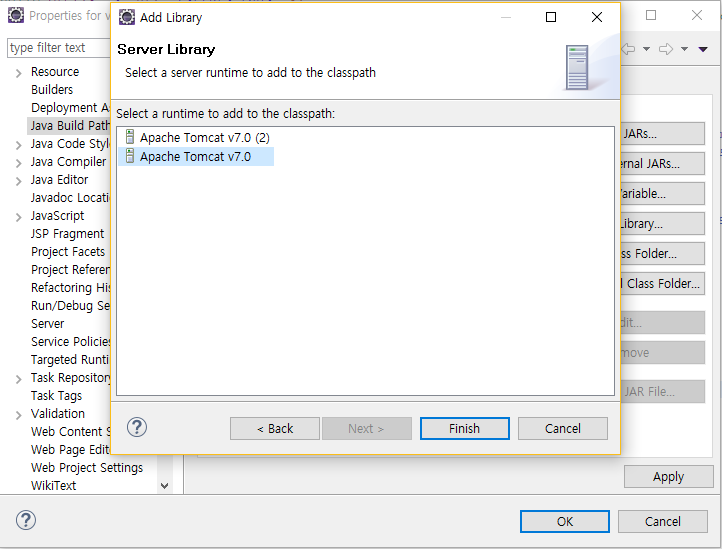Open help in Properties window
The image size is (722, 549).
(x=26, y=520)
